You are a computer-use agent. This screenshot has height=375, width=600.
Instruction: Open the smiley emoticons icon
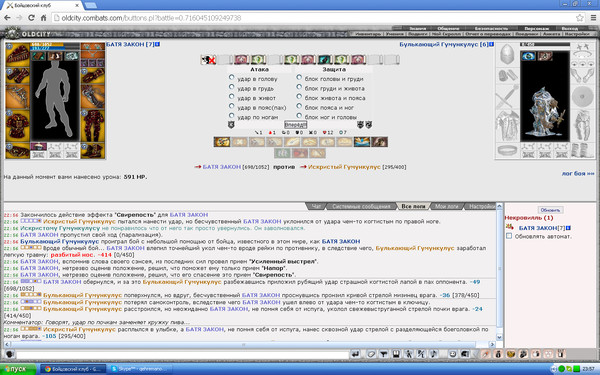tap(453, 354)
